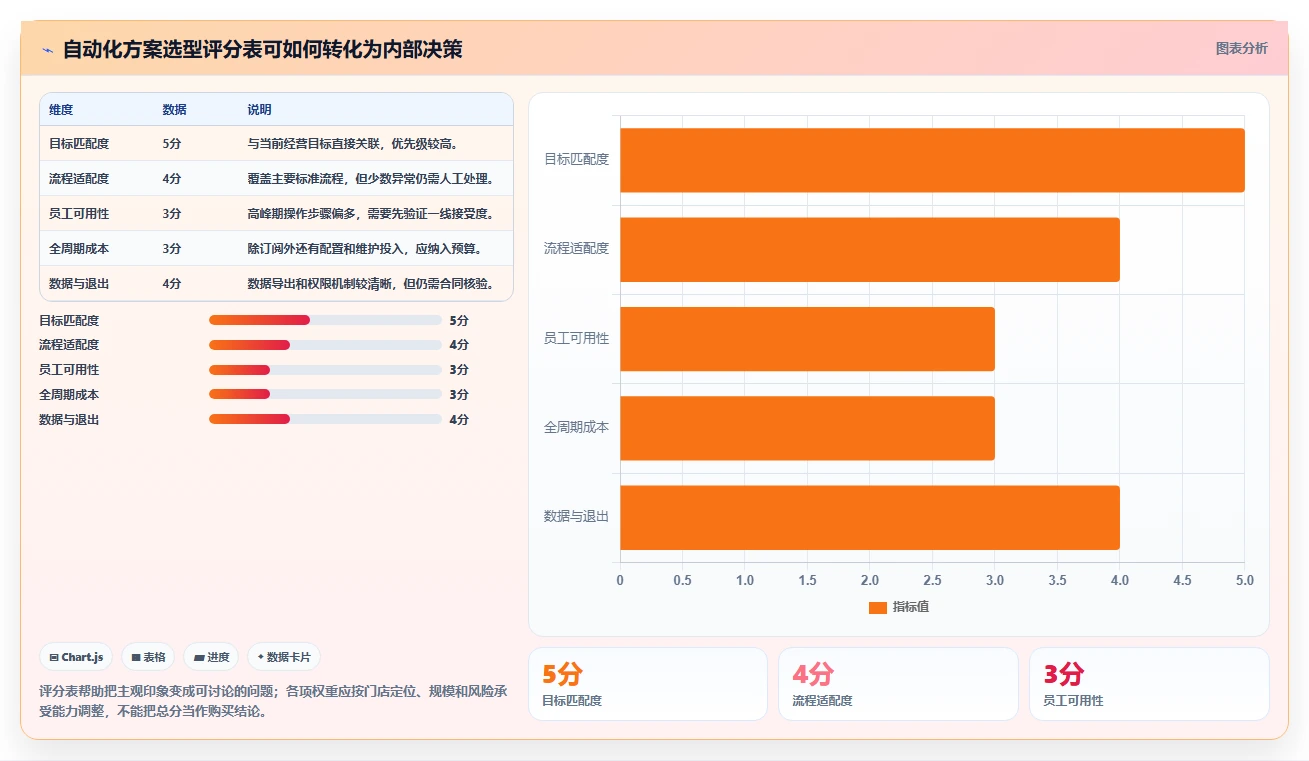The width and height of the screenshot is (1309, 761).
Task: Click the x-axis label 5.0
Action: [x=1245, y=580]
